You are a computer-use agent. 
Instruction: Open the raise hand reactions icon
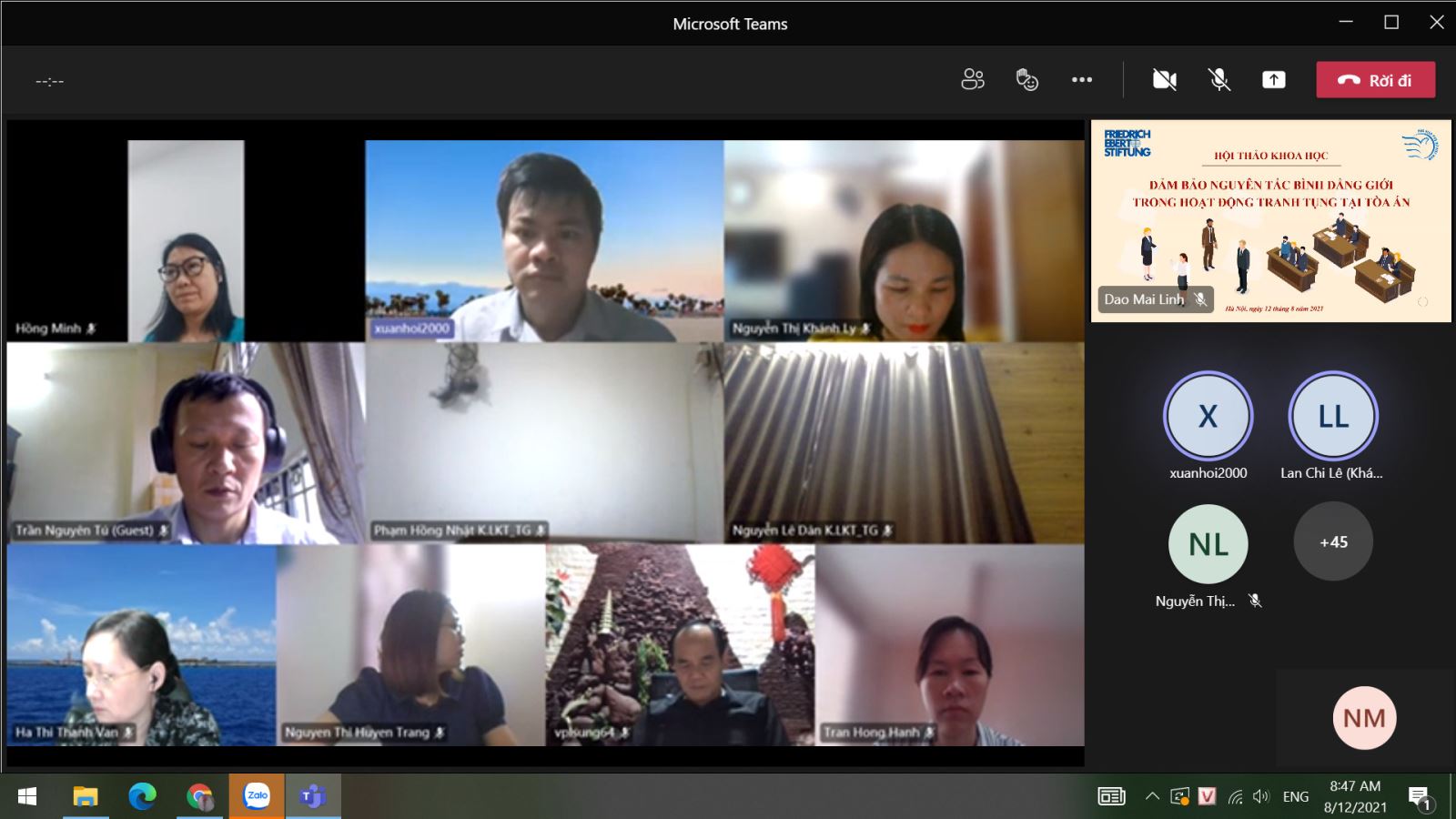click(1026, 80)
